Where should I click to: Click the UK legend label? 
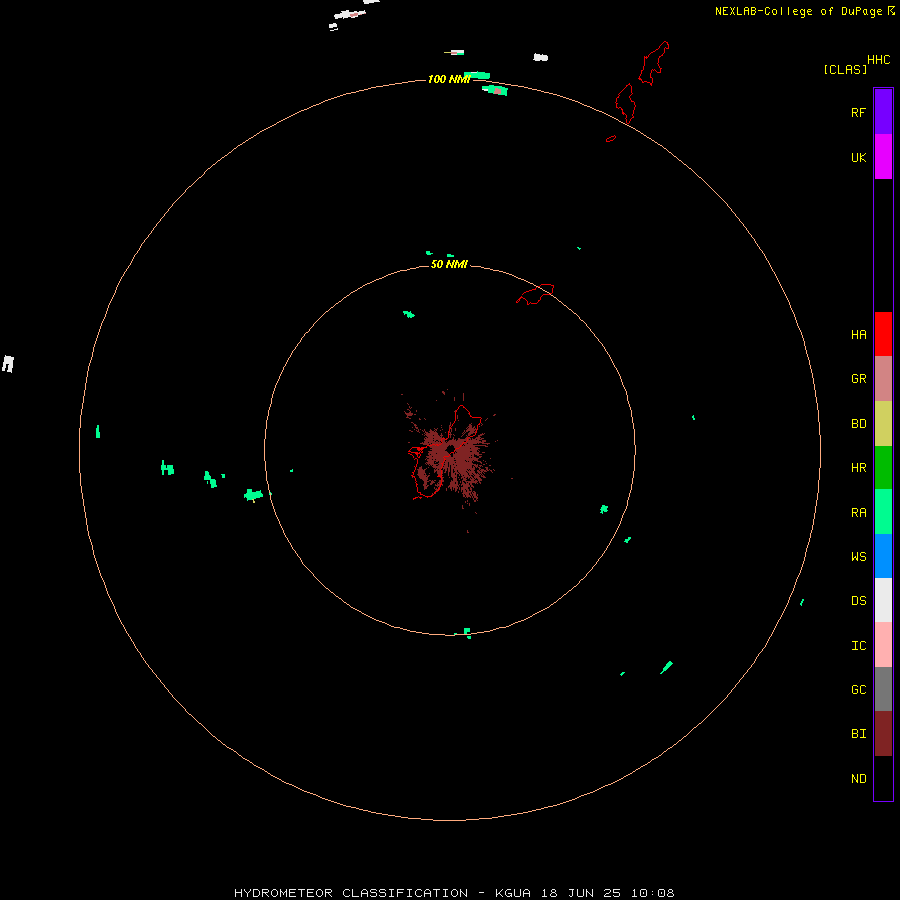click(x=858, y=158)
